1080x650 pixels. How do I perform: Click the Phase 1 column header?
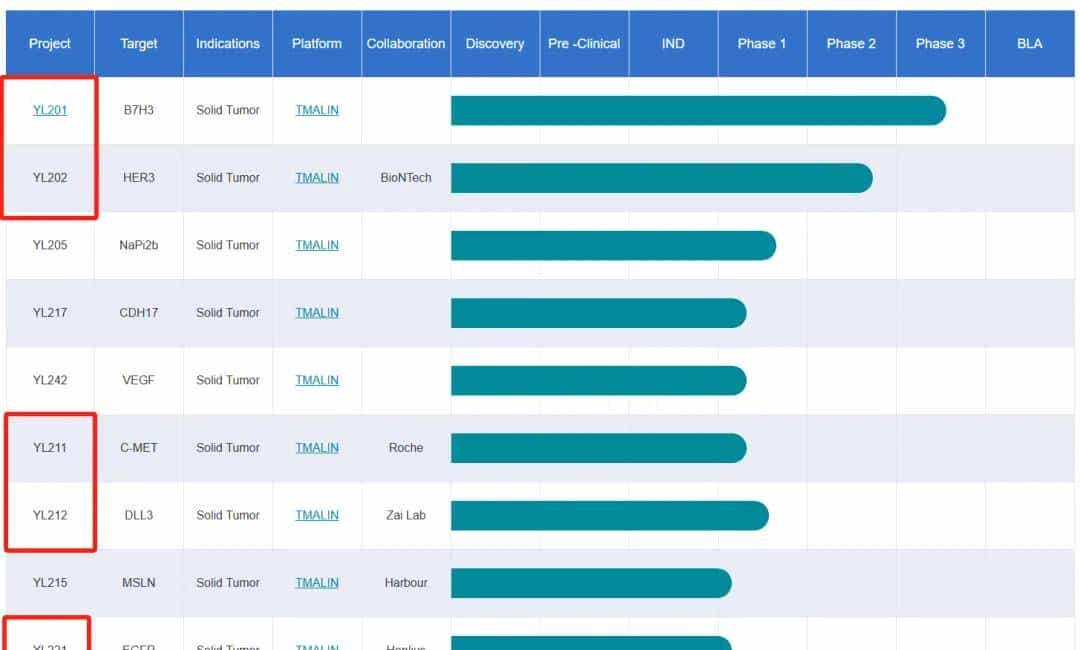(762, 43)
